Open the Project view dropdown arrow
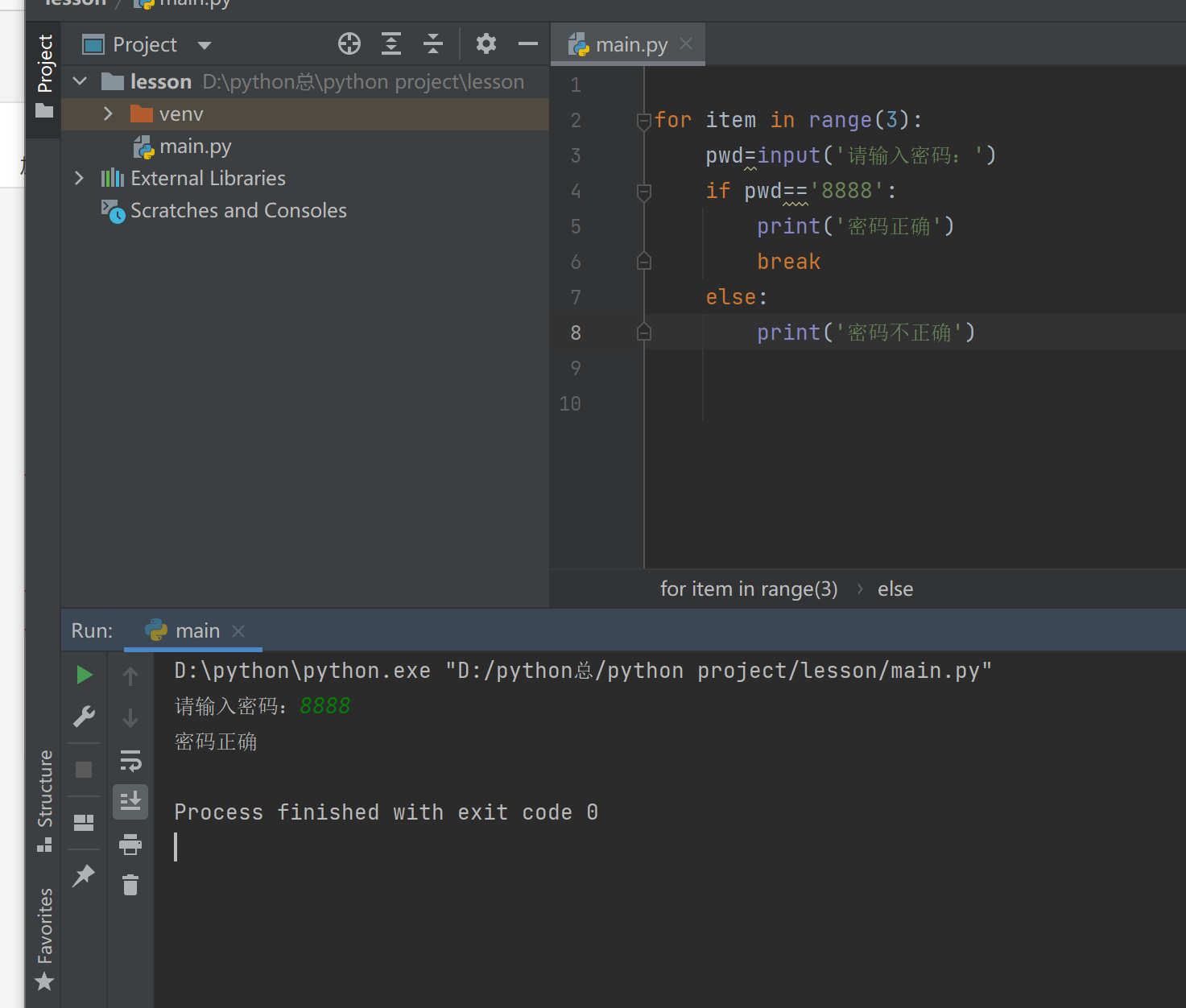 coord(205,45)
